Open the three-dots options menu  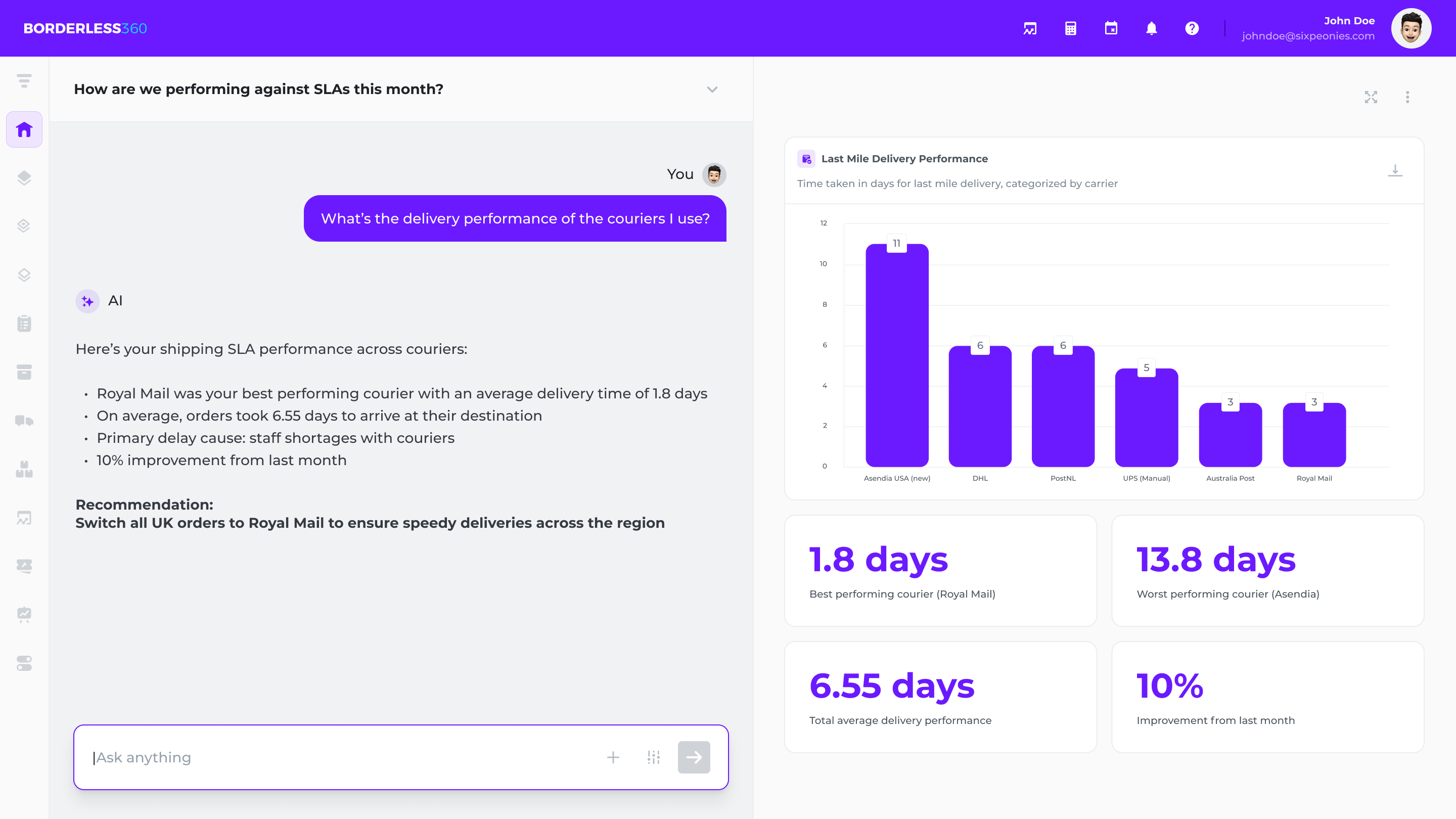tap(1407, 97)
